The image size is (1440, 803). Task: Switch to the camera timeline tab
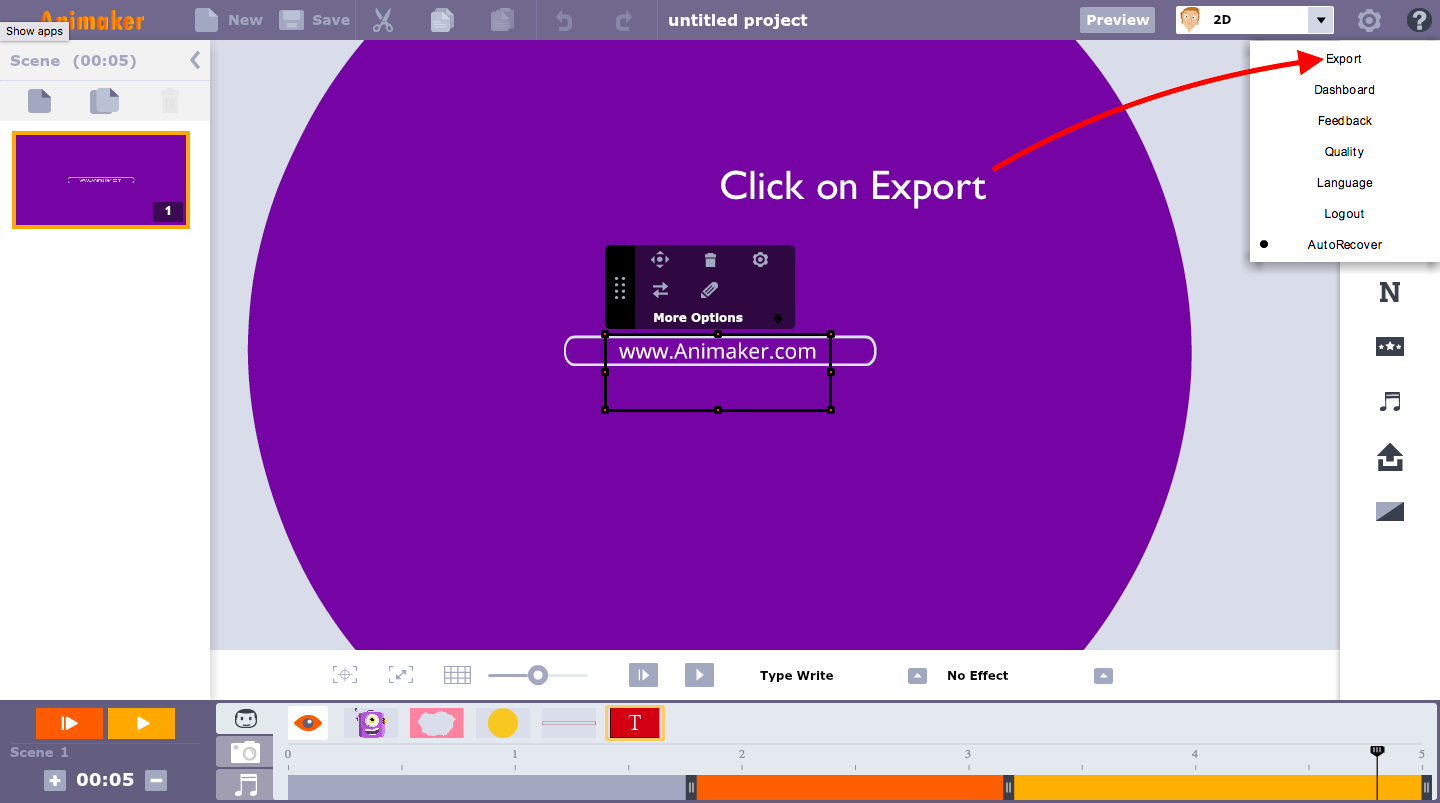245,752
